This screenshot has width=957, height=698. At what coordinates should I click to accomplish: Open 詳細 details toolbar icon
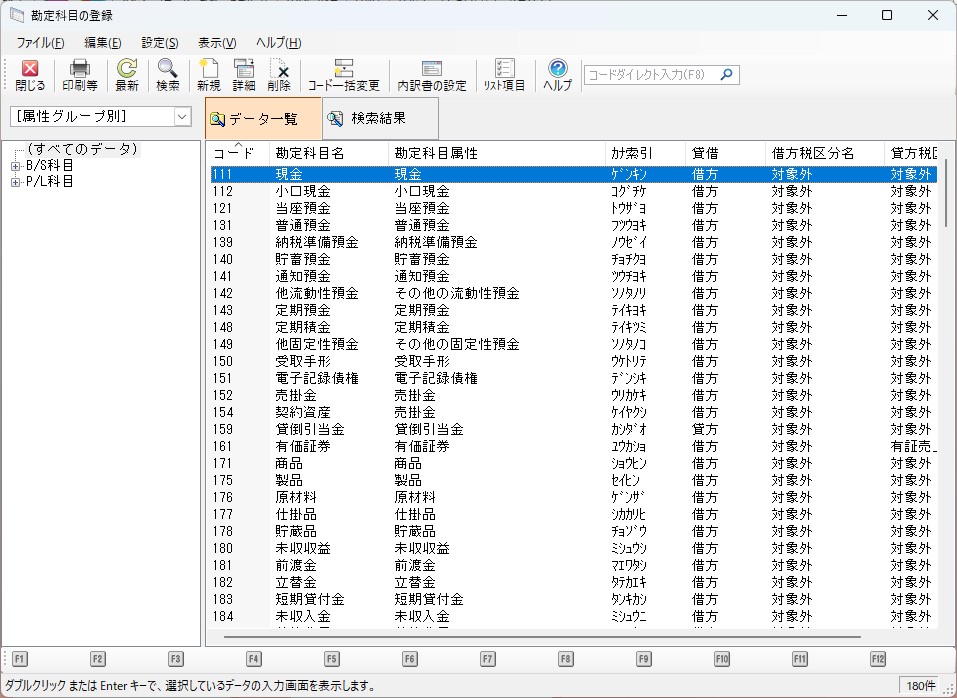(244, 75)
